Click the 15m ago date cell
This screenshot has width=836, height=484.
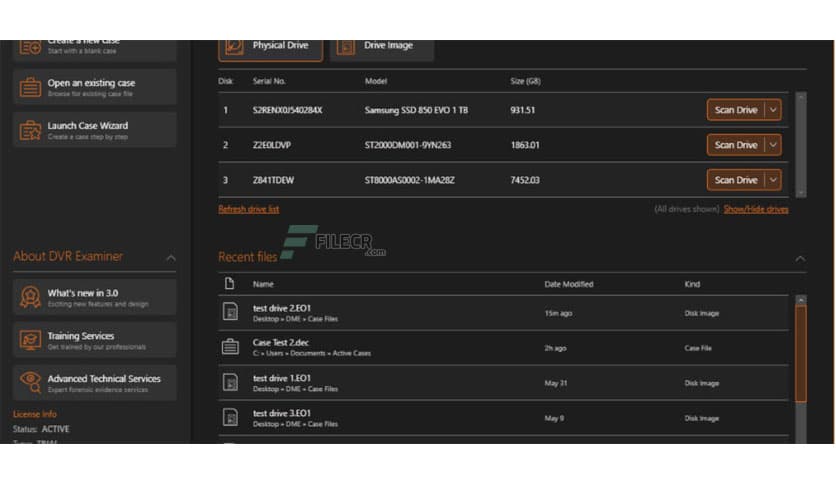tap(558, 313)
